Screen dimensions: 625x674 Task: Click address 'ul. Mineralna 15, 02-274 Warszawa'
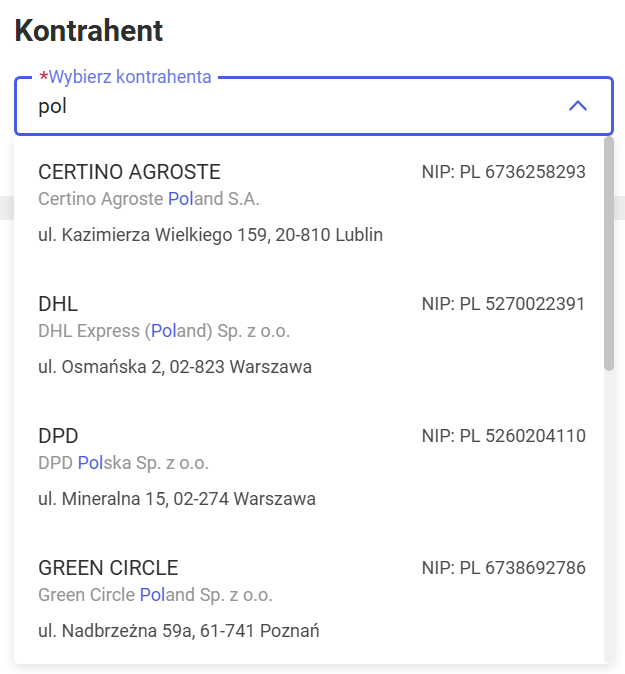tap(177, 499)
